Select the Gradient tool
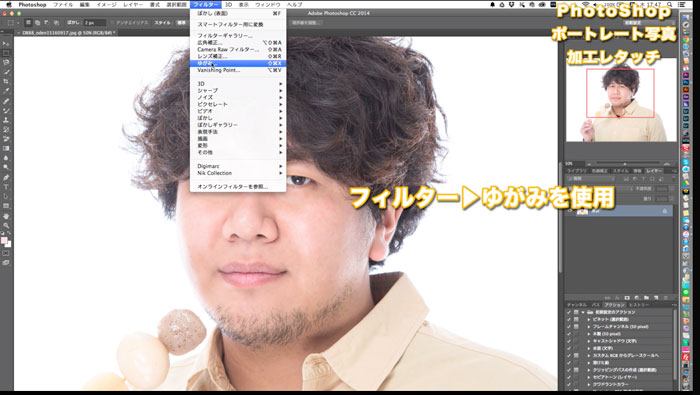700x395 pixels. point(6,148)
